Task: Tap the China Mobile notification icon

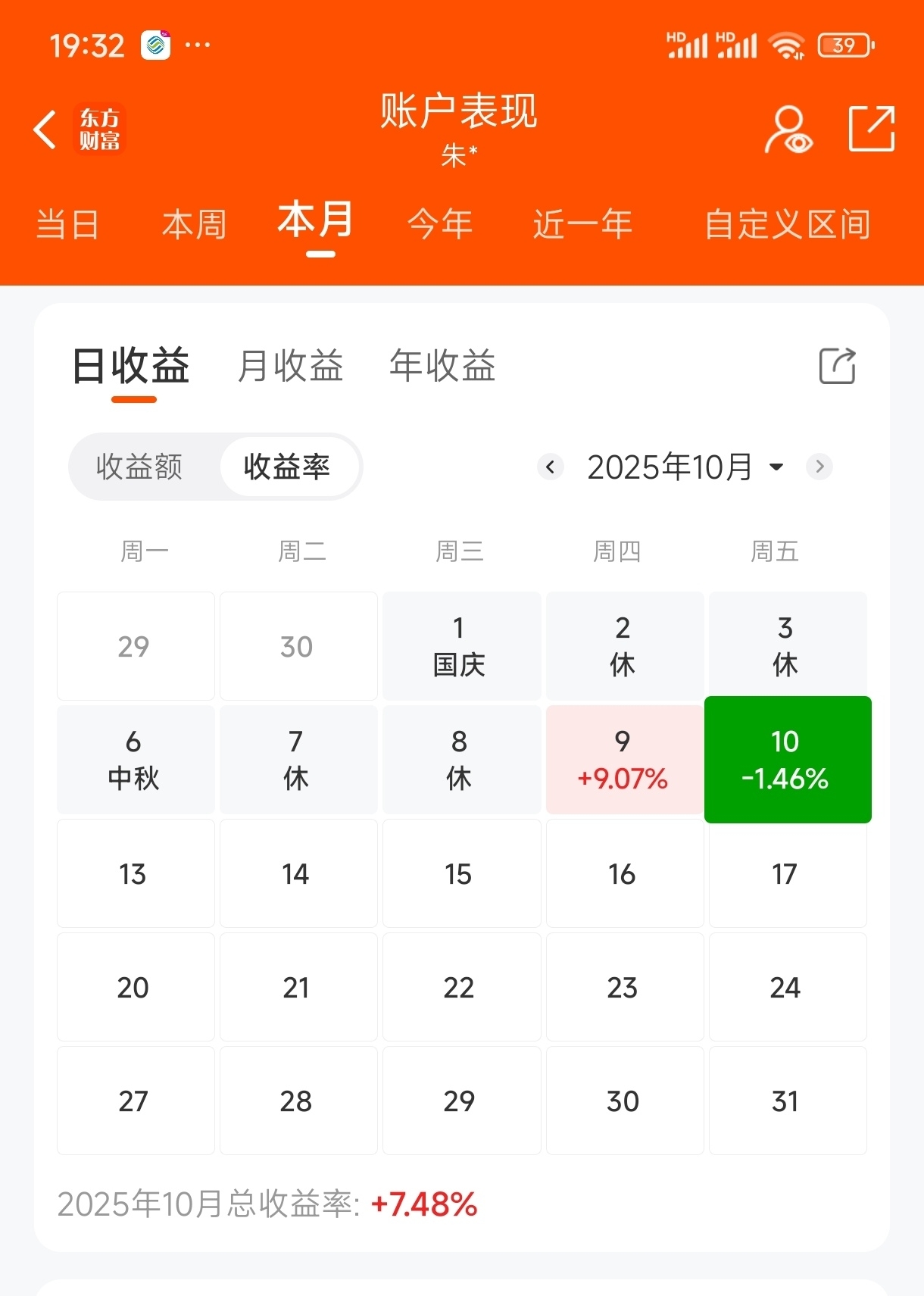Action: pos(156,45)
